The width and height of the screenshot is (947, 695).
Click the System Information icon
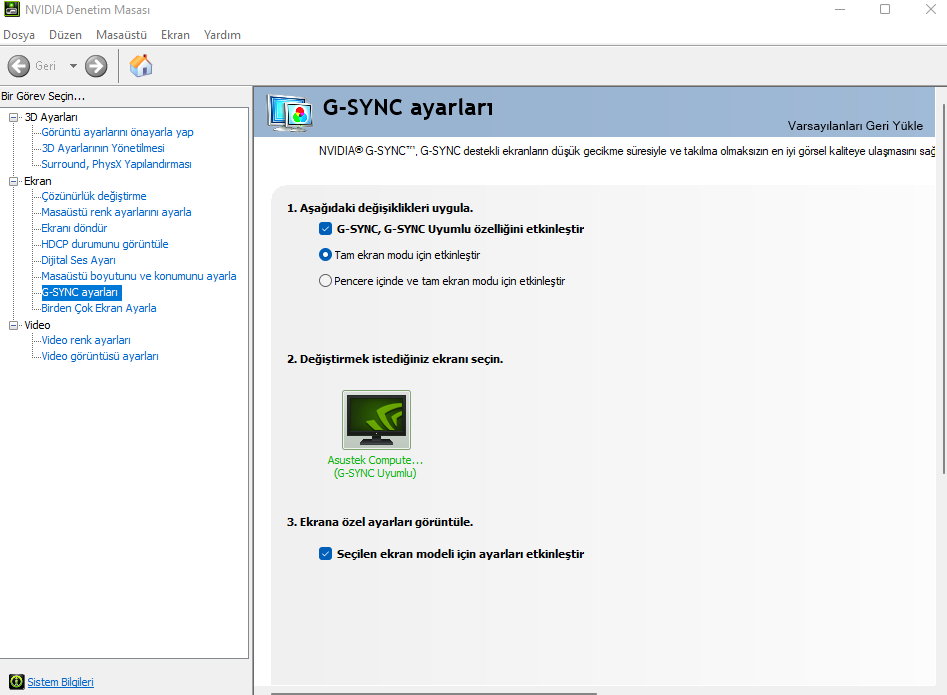point(17,682)
